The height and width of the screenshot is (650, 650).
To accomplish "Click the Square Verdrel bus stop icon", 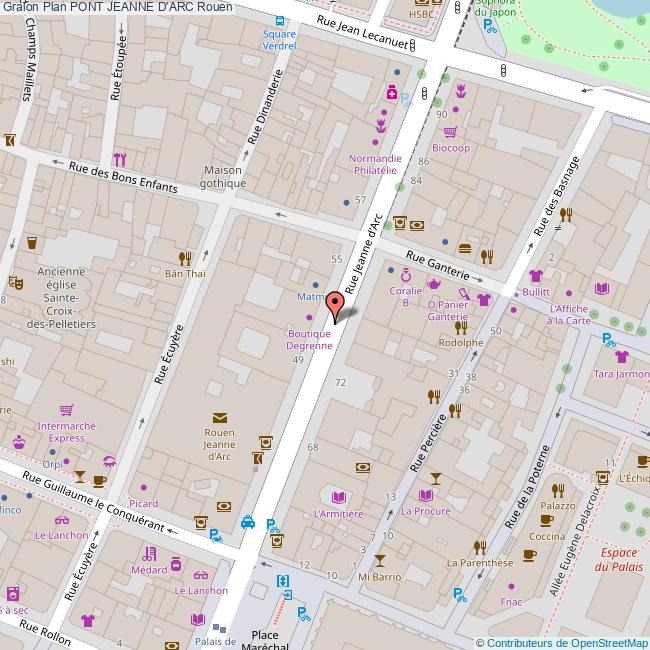I will 279,20.
